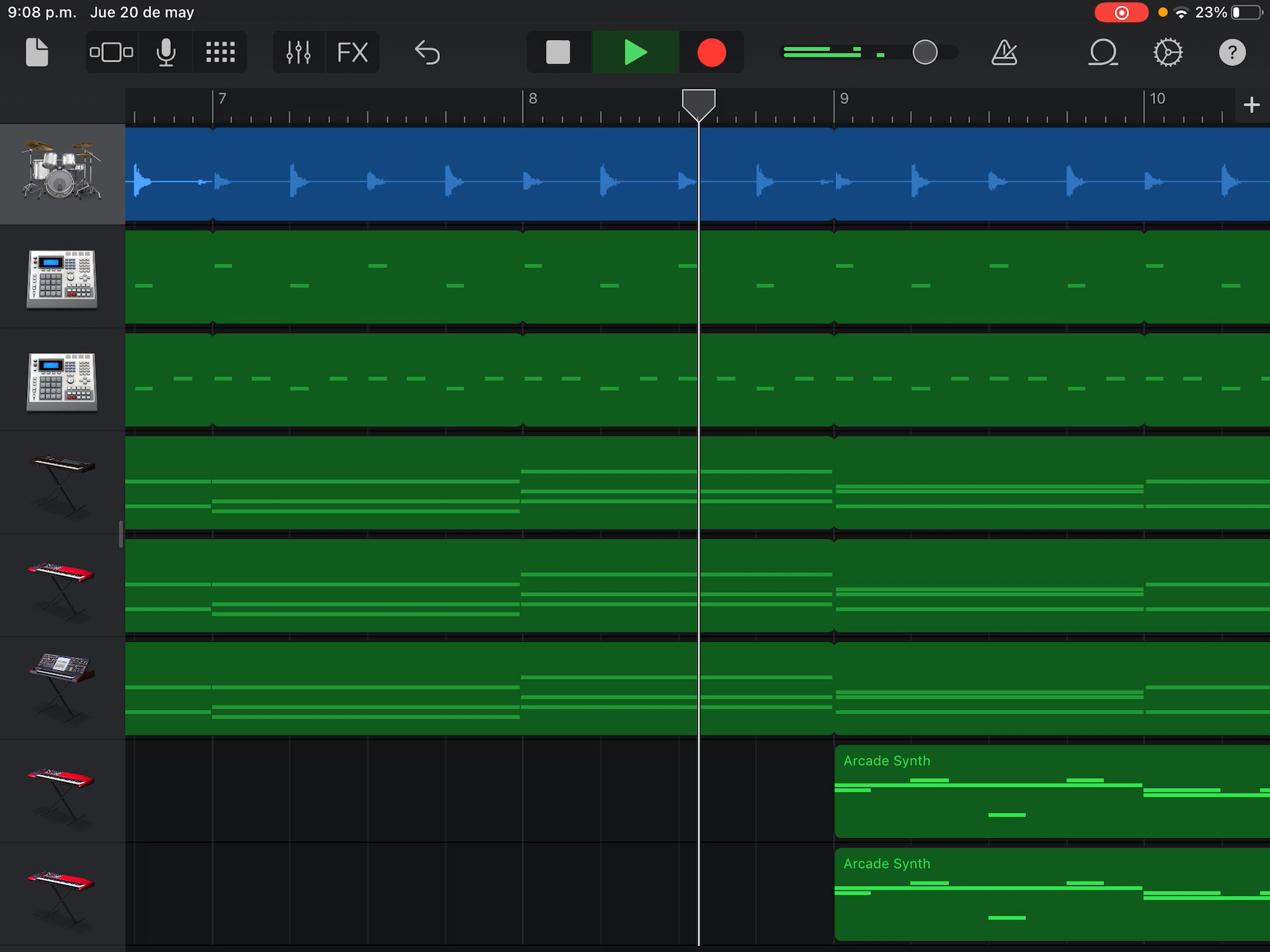Tap bar 10 in the ruler
This screenshot has width=1270, height=952.
pyautogui.click(x=1158, y=99)
